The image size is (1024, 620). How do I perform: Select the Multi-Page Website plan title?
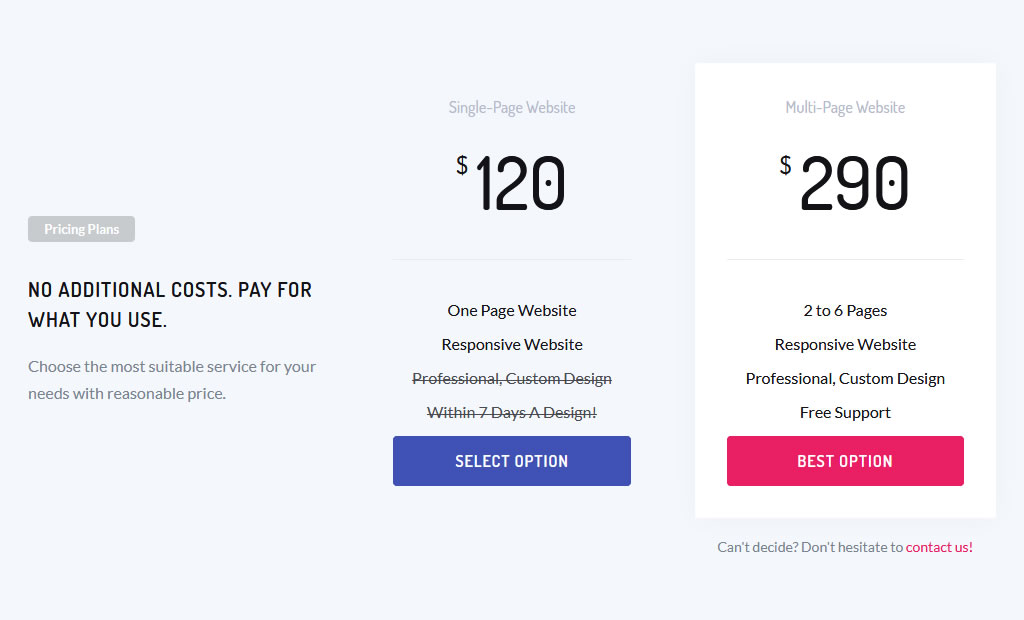tap(845, 107)
